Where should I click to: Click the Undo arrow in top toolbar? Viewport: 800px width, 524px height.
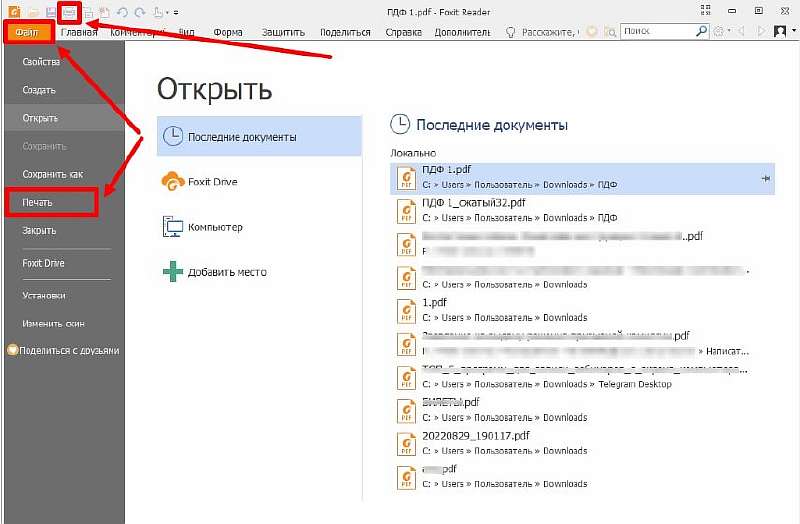(122, 12)
